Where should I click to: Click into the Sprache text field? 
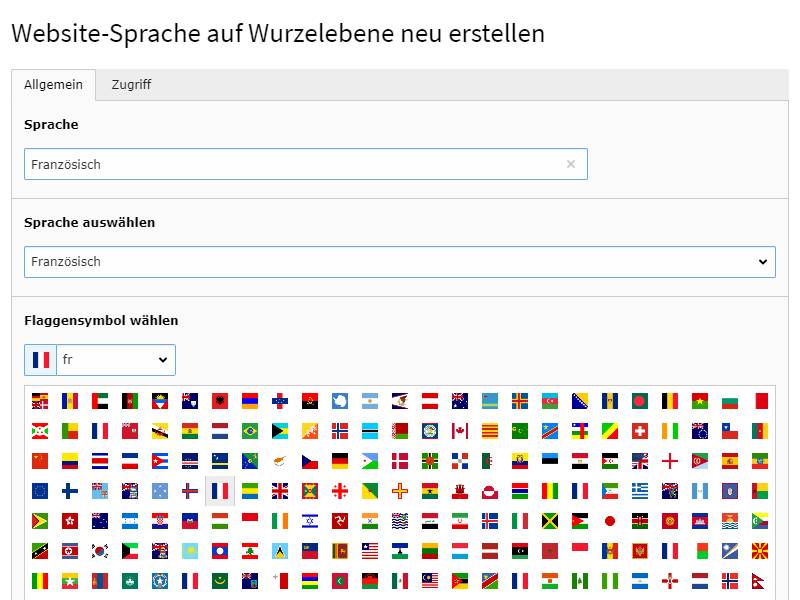[x=306, y=164]
